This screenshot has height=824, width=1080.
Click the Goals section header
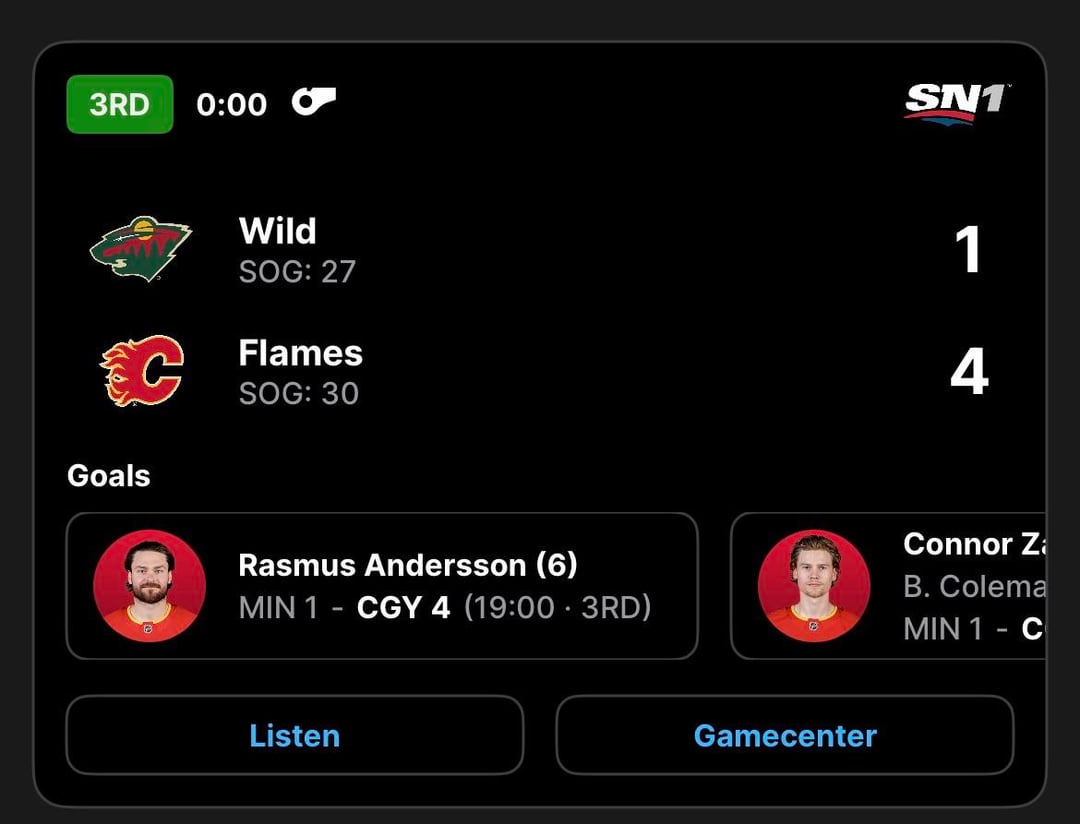(108, 475)
